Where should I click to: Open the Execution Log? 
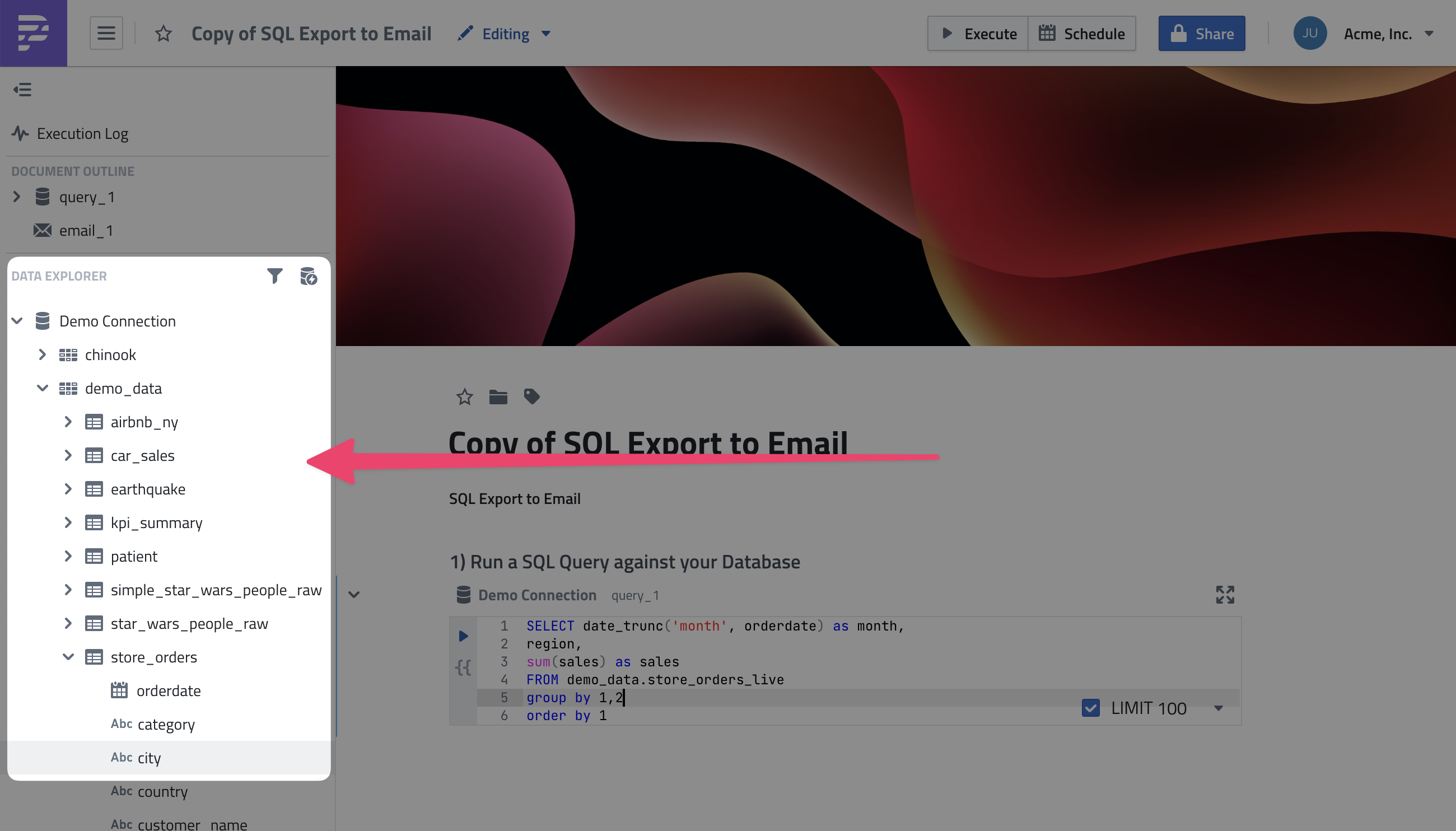[82, 133]
